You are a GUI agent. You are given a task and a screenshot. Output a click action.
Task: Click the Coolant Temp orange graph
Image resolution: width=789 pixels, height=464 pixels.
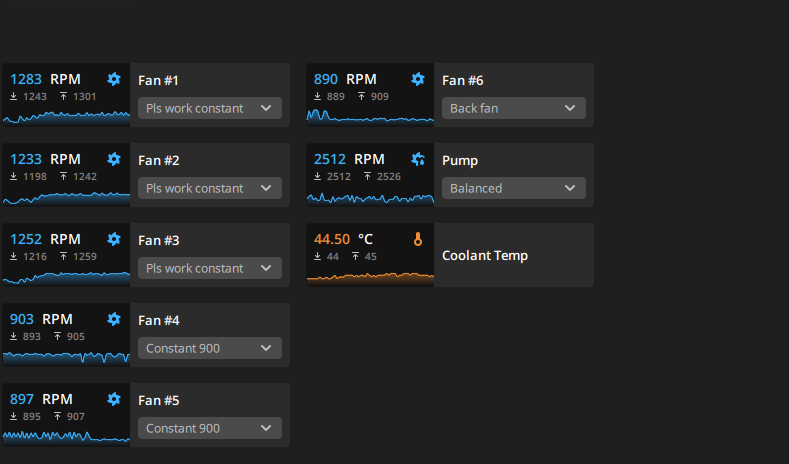(370, 279)
